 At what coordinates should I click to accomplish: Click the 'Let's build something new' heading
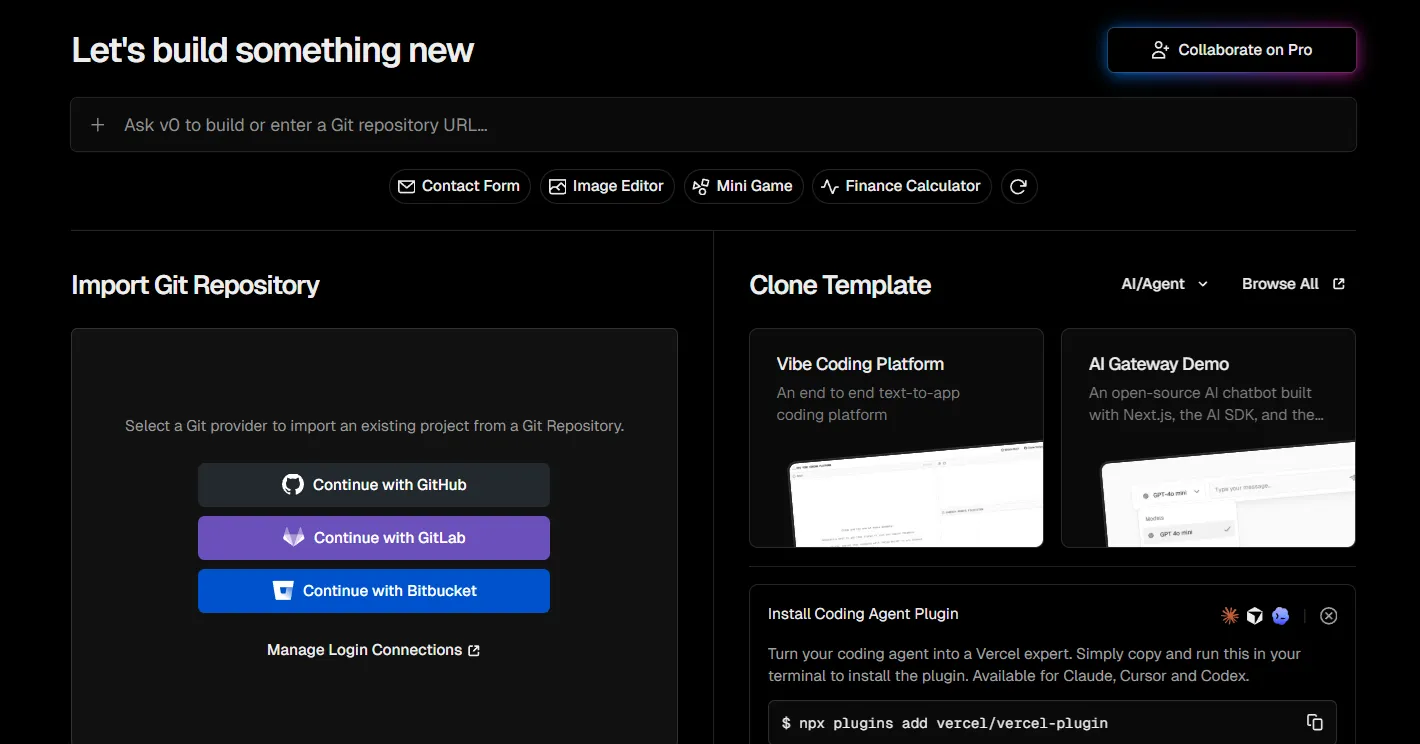(x=273, y=50)
